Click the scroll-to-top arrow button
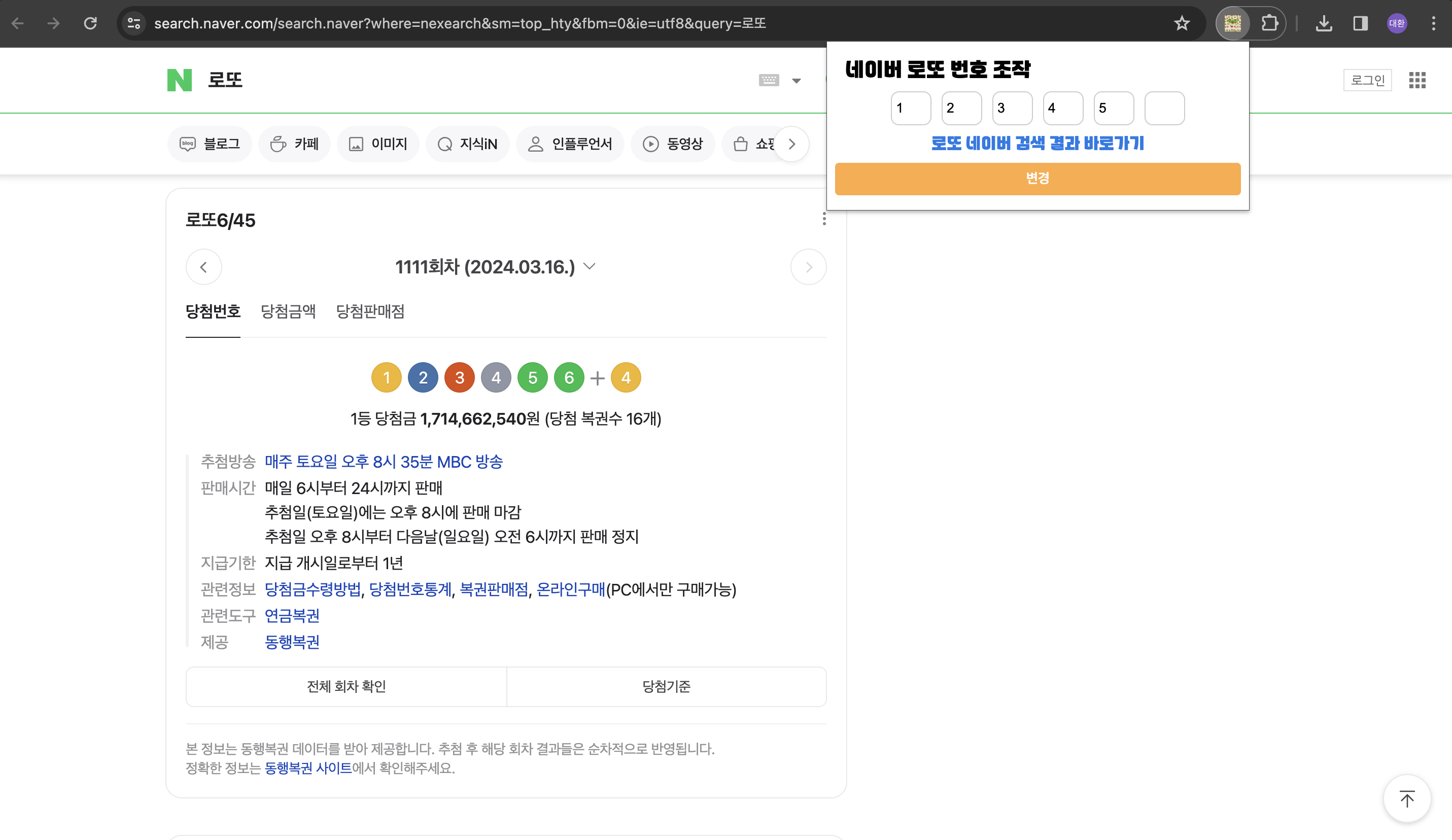Viewport: 1452px width, 840px height. point(1406,798)
